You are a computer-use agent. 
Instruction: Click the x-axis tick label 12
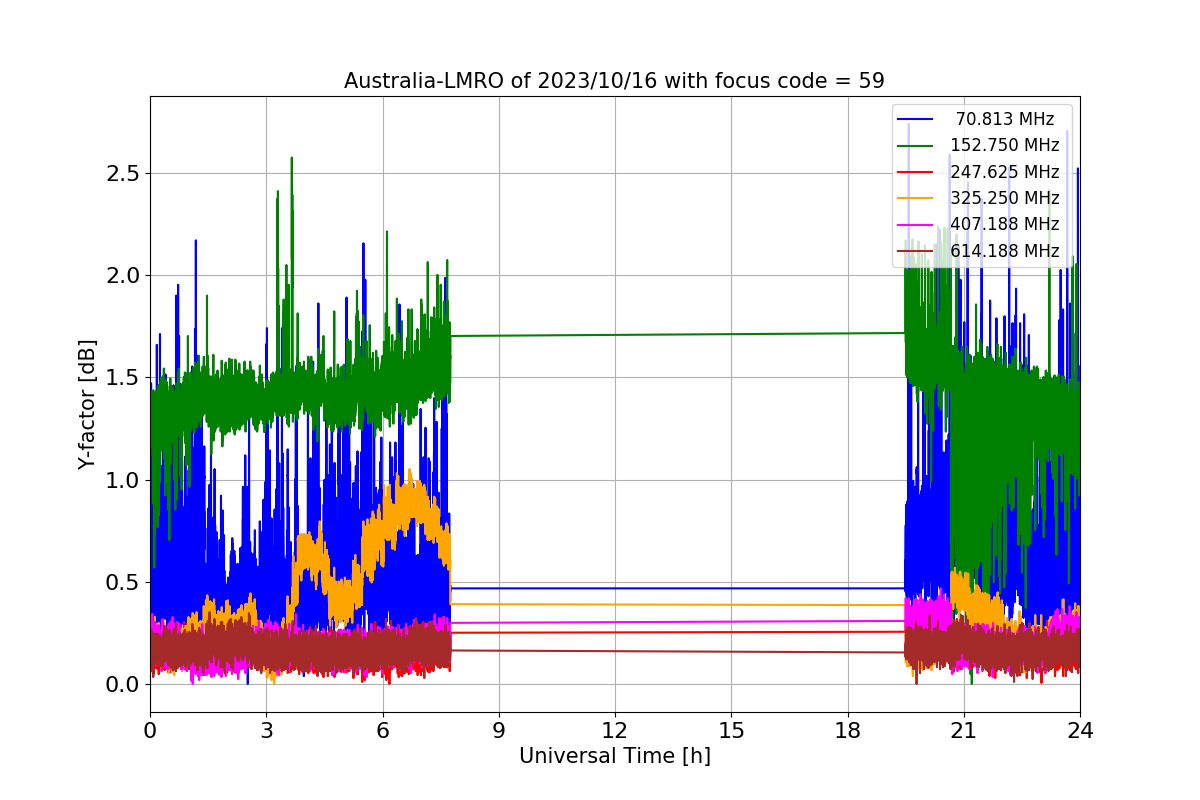[615, 730]
